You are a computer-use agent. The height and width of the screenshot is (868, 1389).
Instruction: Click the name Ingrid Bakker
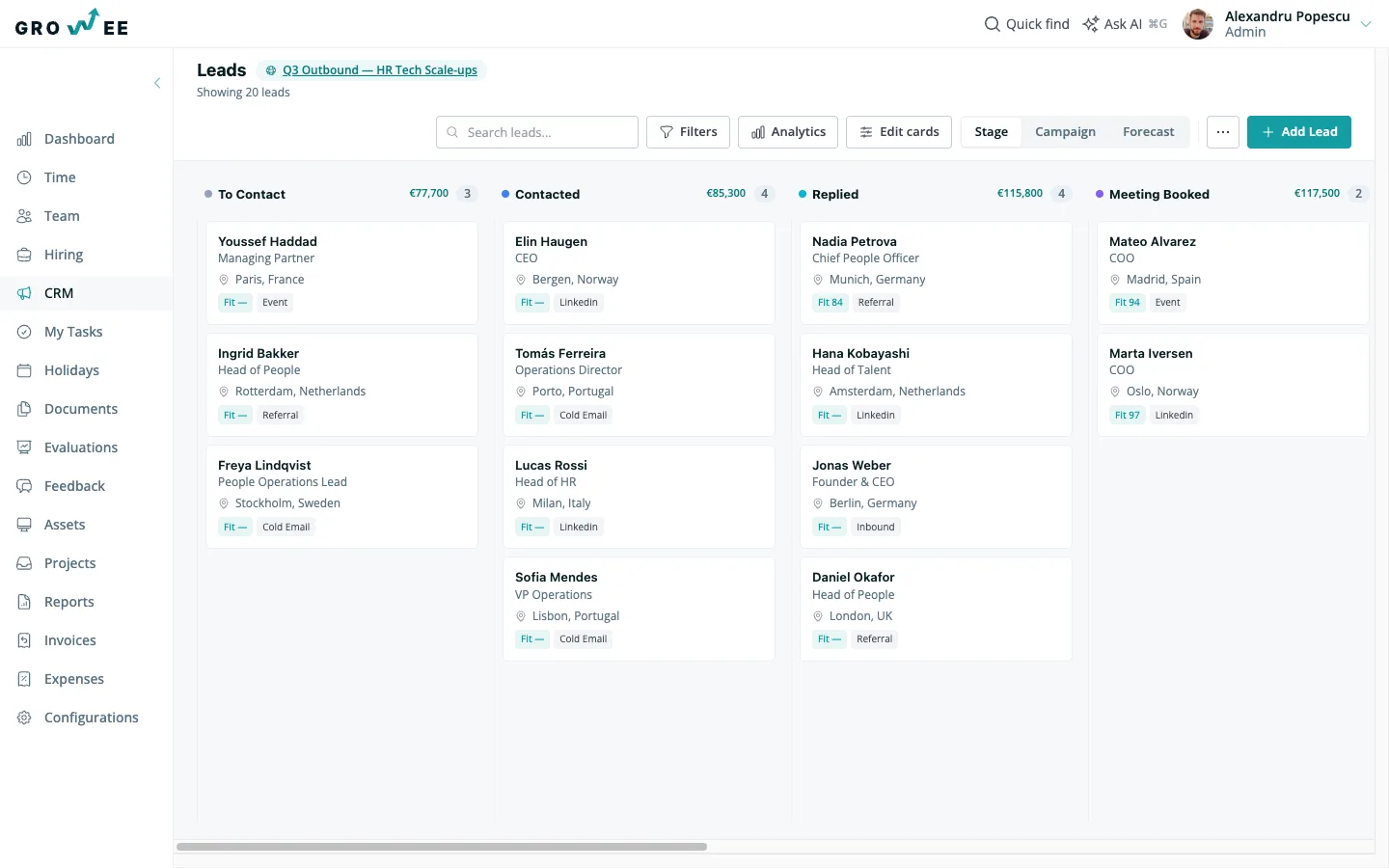pyautogui.click(x=259, y=354)
